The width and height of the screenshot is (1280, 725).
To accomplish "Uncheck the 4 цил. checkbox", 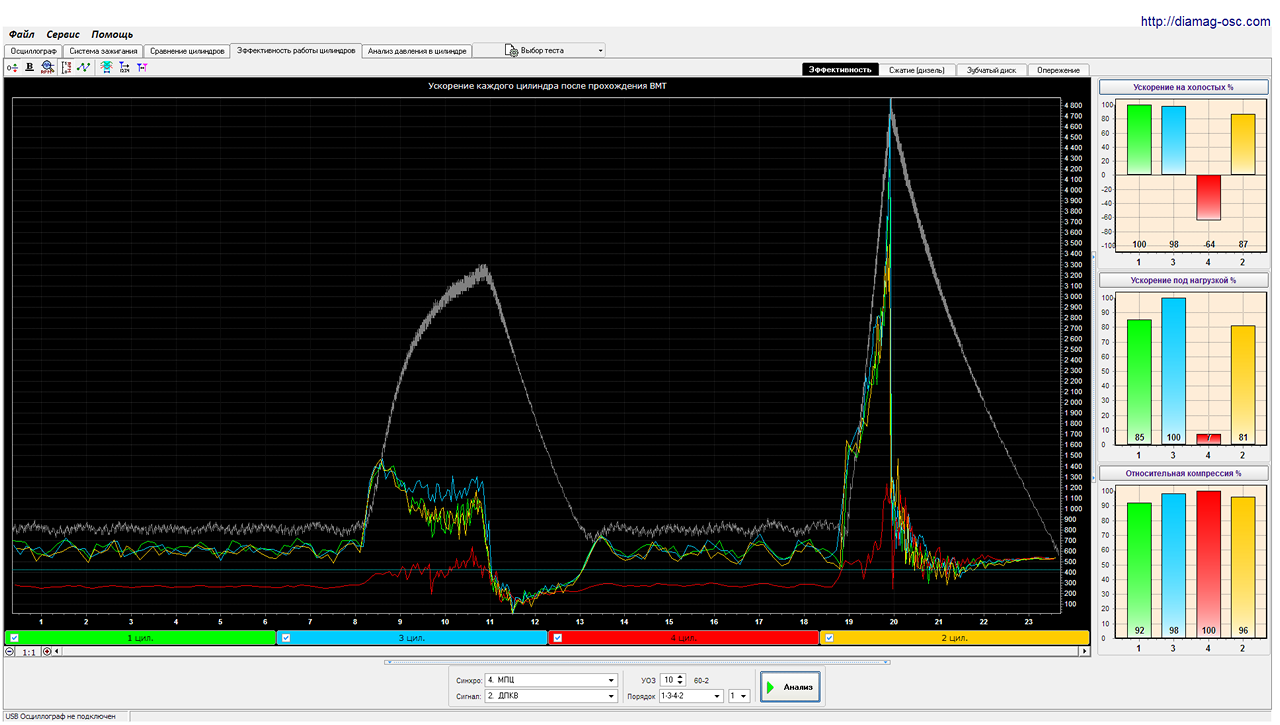I will [558, 637].
